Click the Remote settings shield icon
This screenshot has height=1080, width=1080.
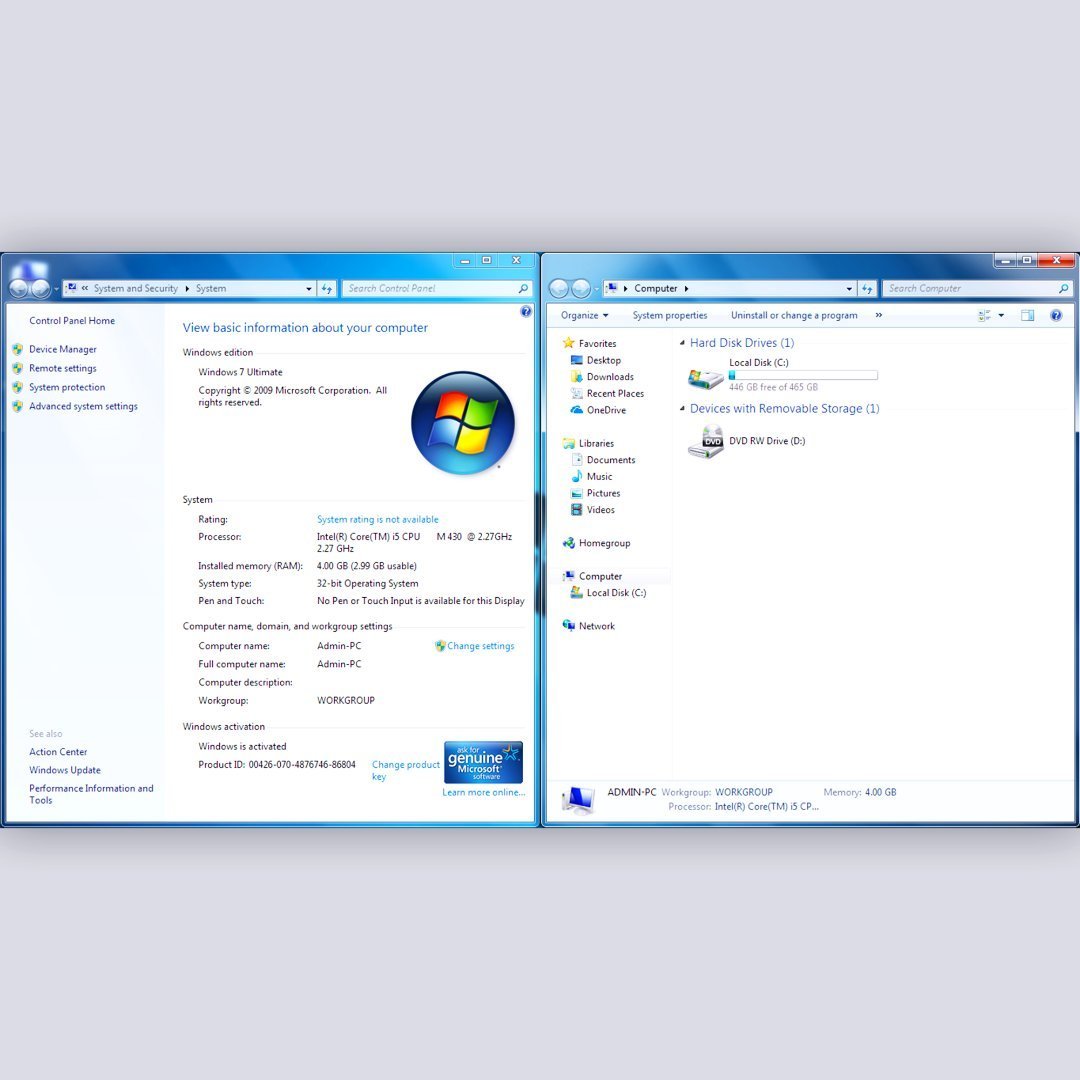pyautogui.click(x=18, y=368)
